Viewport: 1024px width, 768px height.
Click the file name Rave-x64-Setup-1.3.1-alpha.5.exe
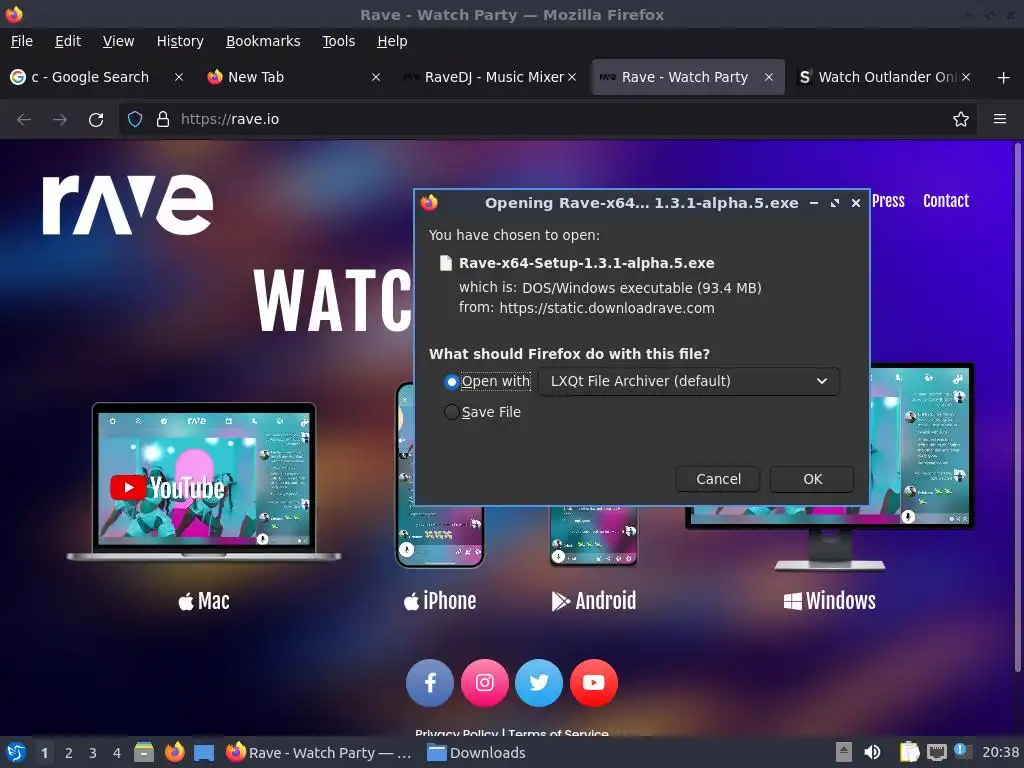pos(586,263)
